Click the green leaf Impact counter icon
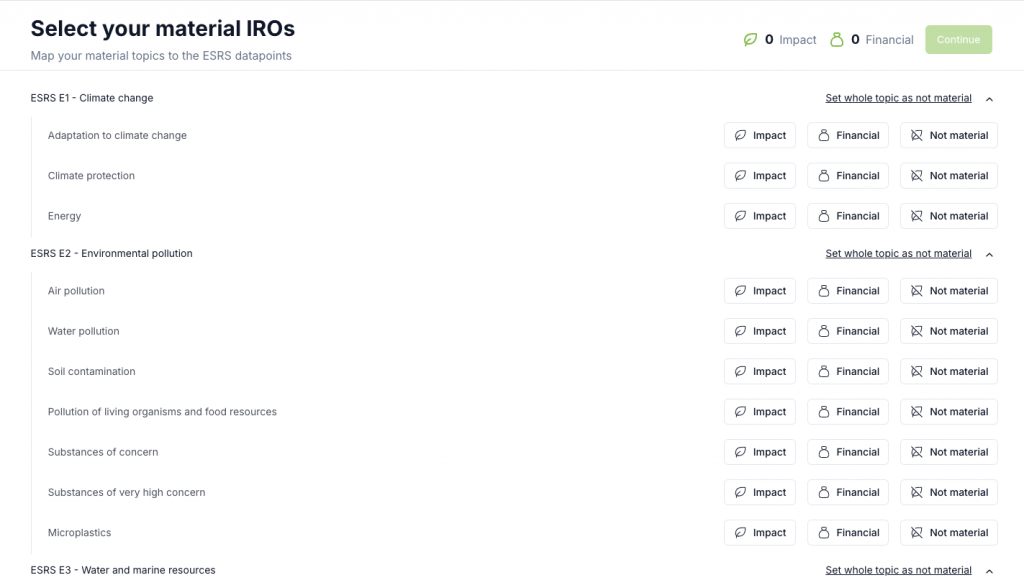Screen dimensions: 1024x588 point(750,40)
